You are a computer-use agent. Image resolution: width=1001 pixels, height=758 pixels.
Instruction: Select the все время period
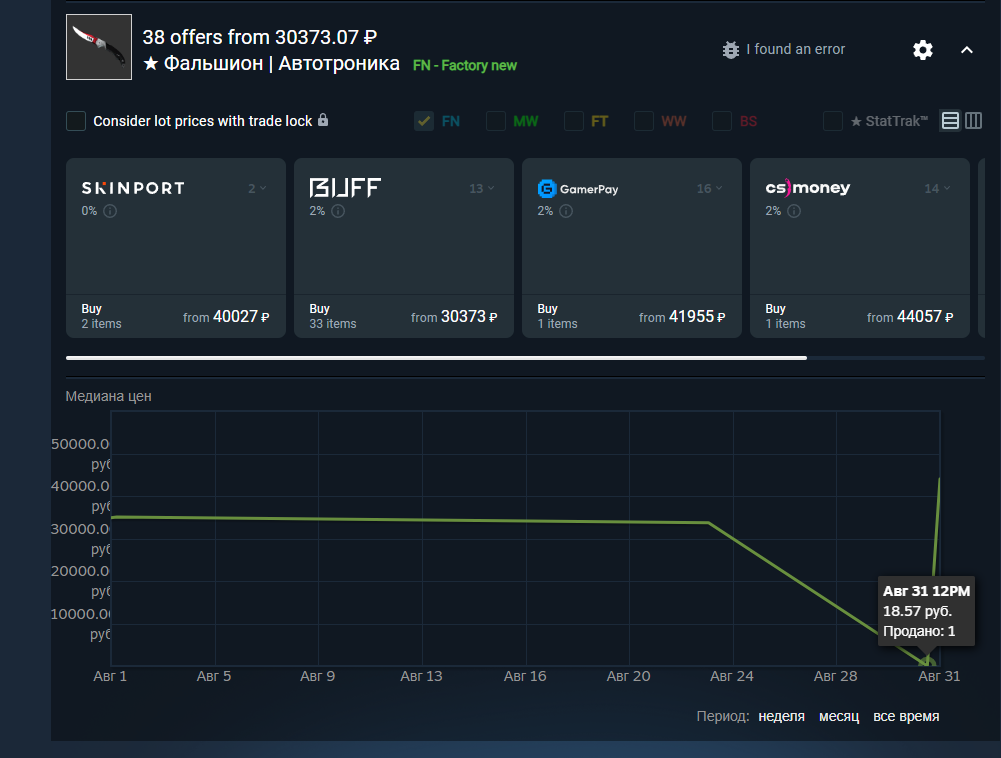[x=906, y=716]
